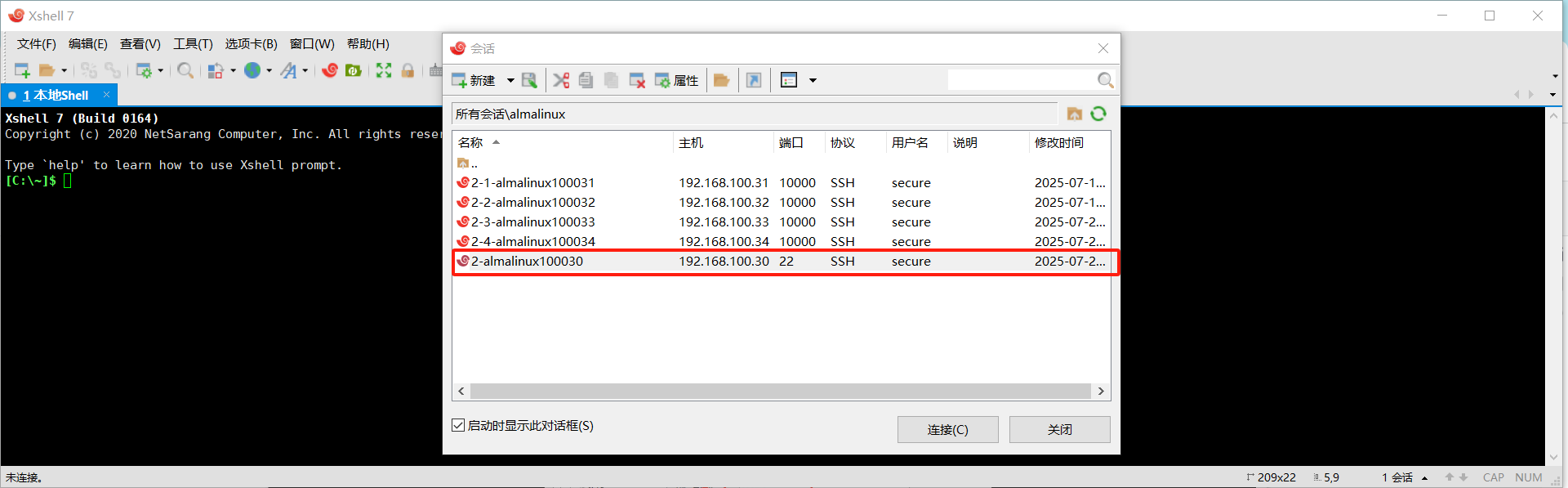Select session 2-4-almalinux100034

pos(782,242)
